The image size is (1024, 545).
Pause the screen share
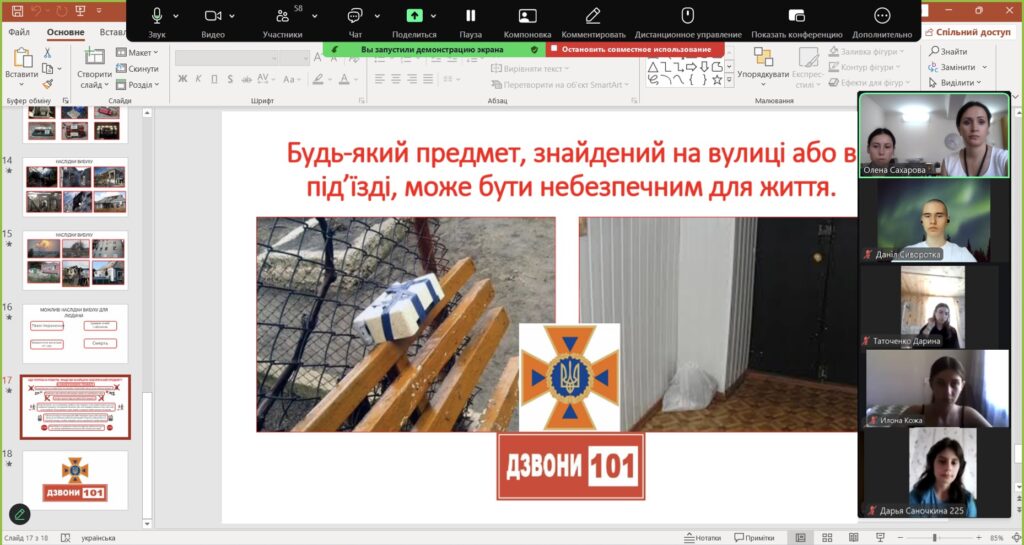470,16
